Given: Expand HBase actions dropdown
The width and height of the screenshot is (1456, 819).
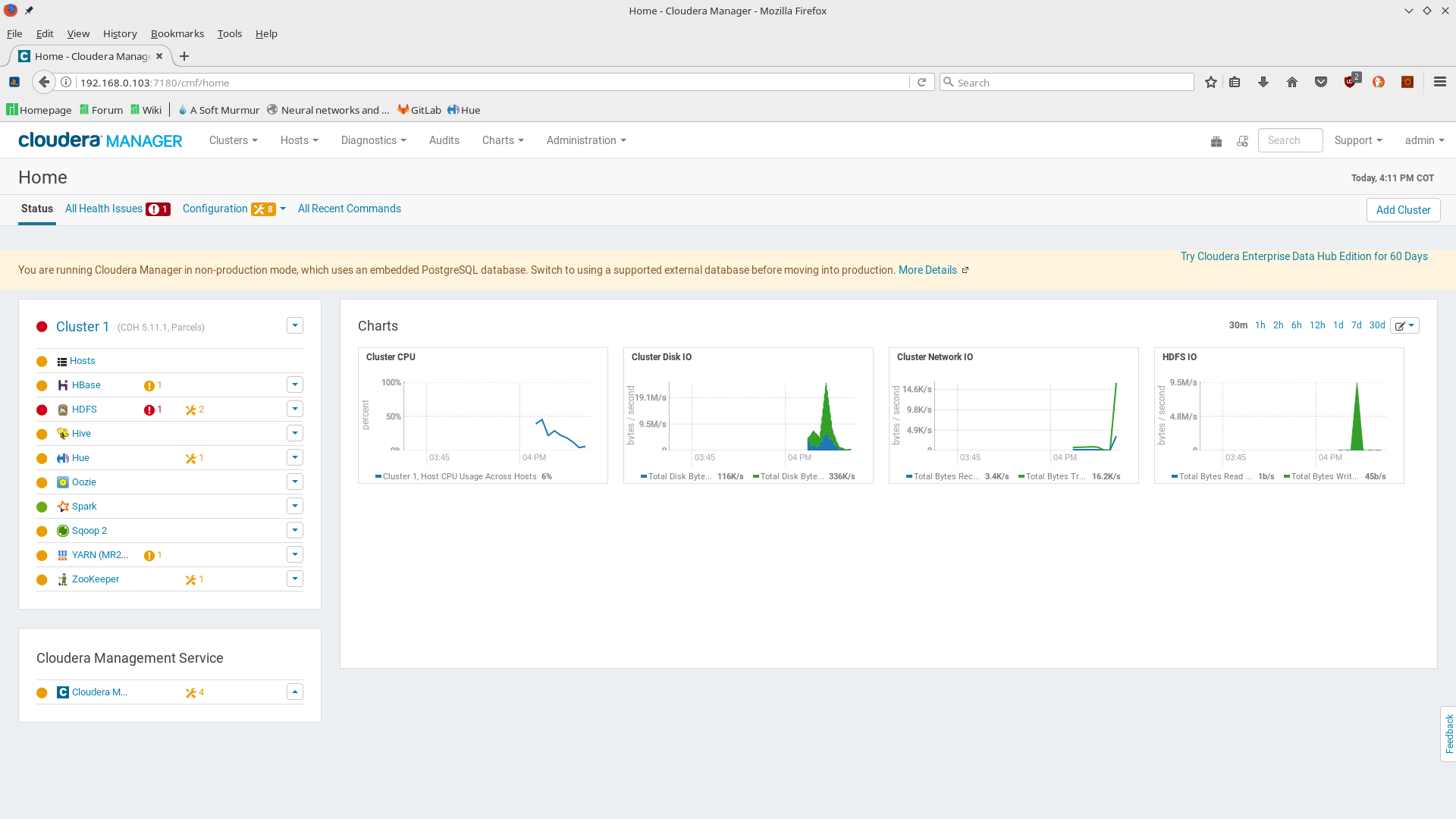Looking at the screenshot, I should [x=295, y=384].
